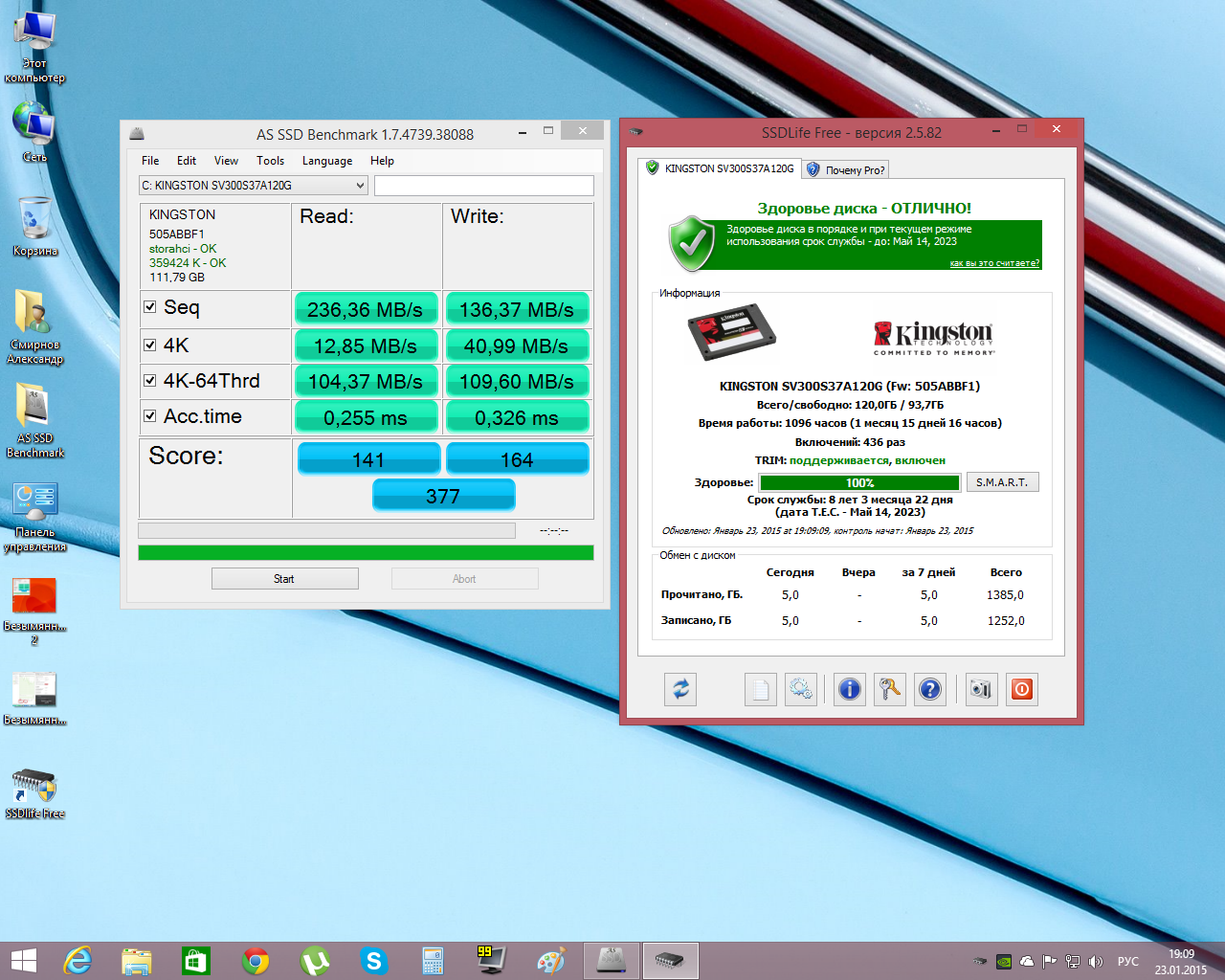
Task: Open SSDLife settings gears icon
Action: [x=801, y=689]
